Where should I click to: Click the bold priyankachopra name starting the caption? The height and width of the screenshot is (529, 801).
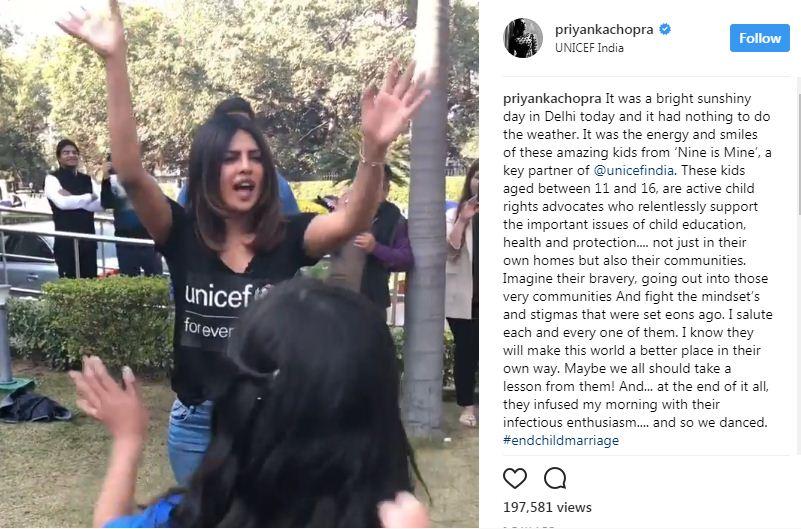552,99
